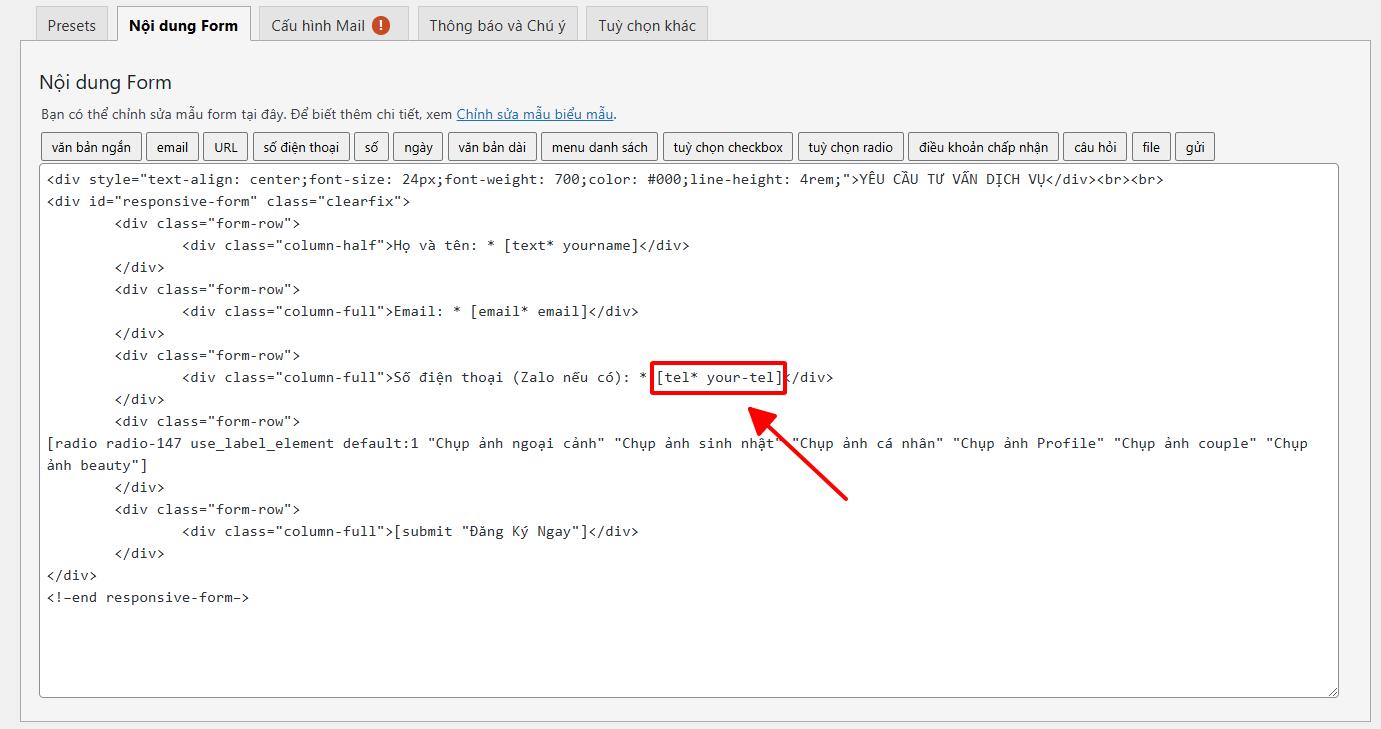
Task: Add điều khoản chấp nhận tag
Action: click(x=983, y=147)
